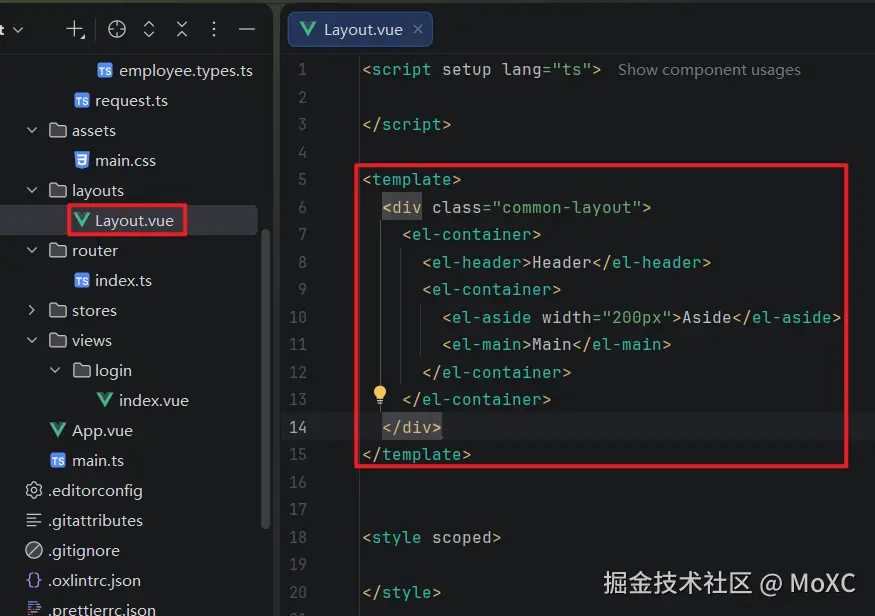The image size is (875, 616).
Task: Click the project tree vertical scrollbar
Action: [266, 378]
